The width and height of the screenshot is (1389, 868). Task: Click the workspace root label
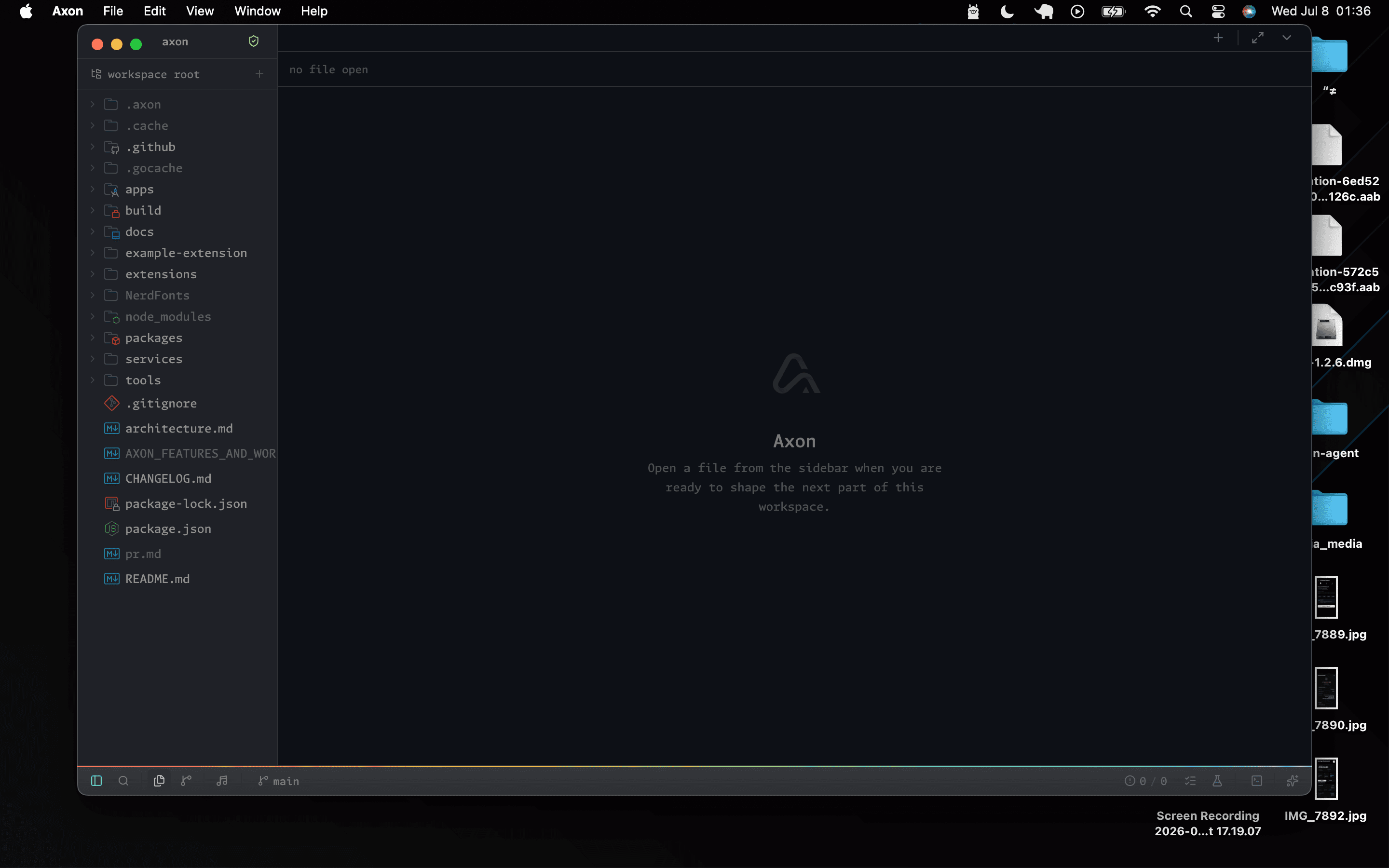154,75
